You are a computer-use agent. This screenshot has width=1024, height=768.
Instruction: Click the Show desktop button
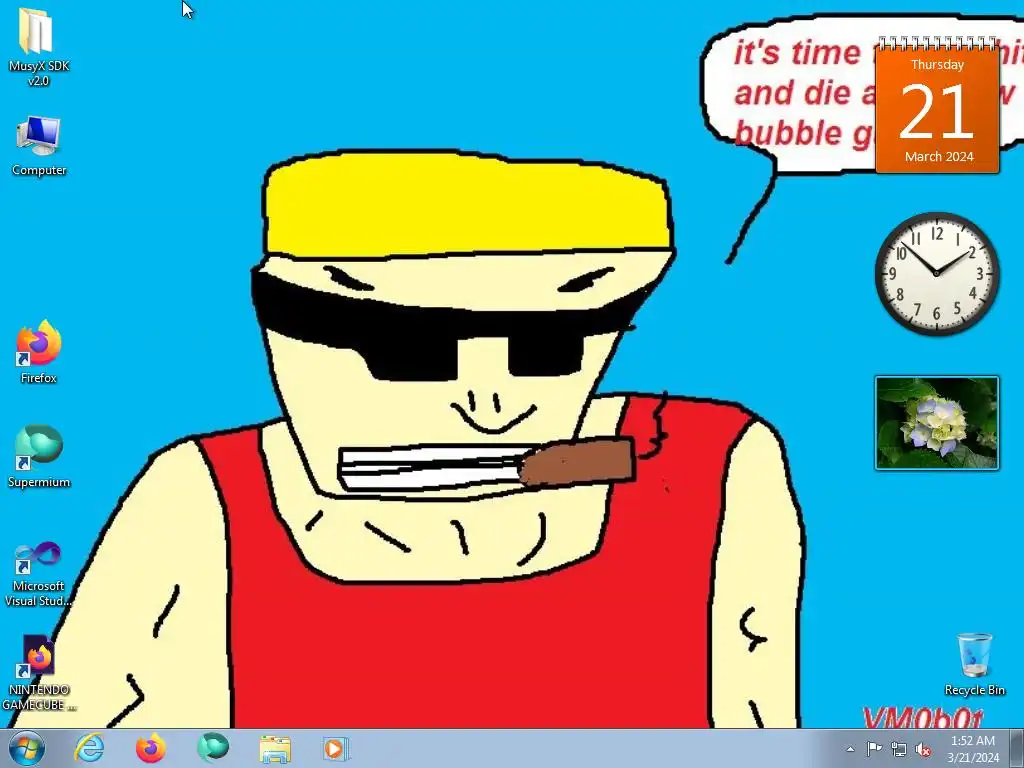(1017, 748)
